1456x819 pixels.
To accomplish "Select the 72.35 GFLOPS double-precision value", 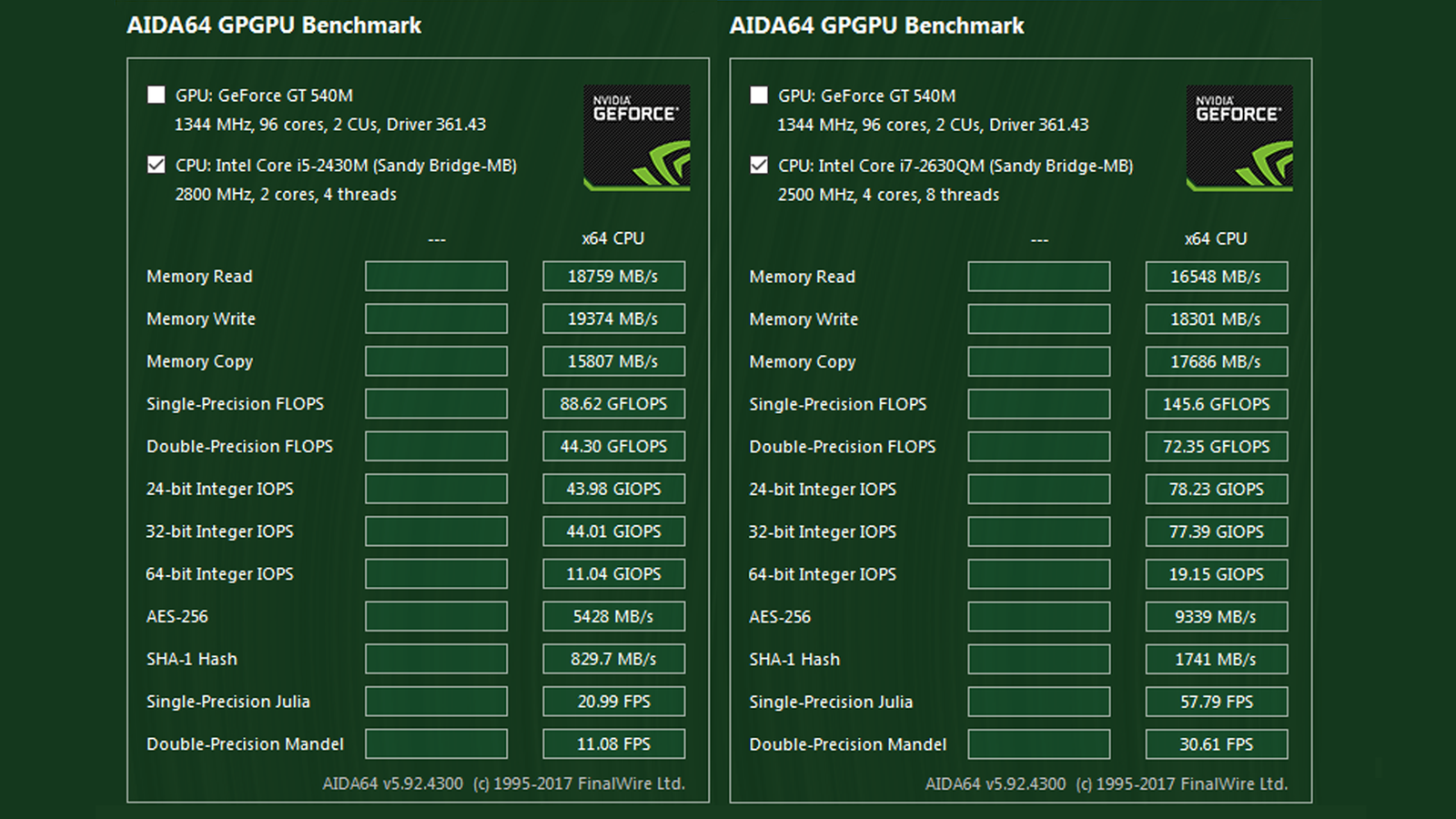I will [1216, 447].
